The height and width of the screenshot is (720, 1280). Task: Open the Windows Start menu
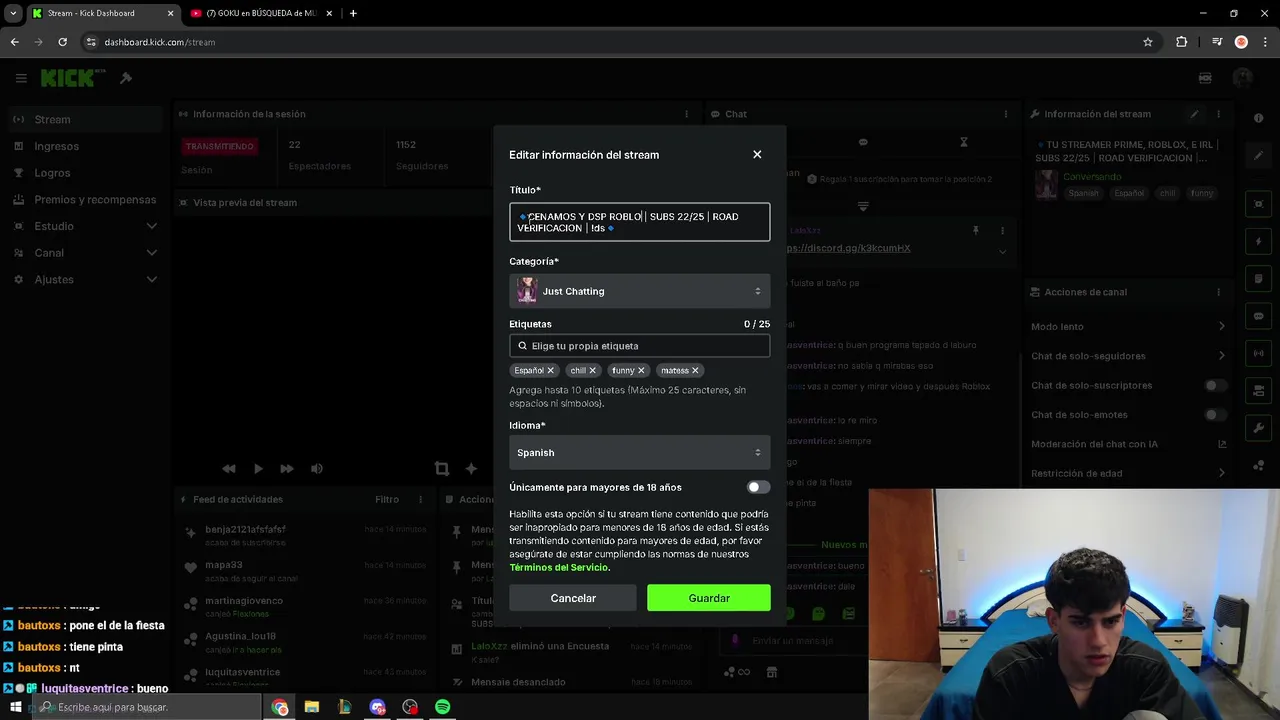(x=15, y=707)
